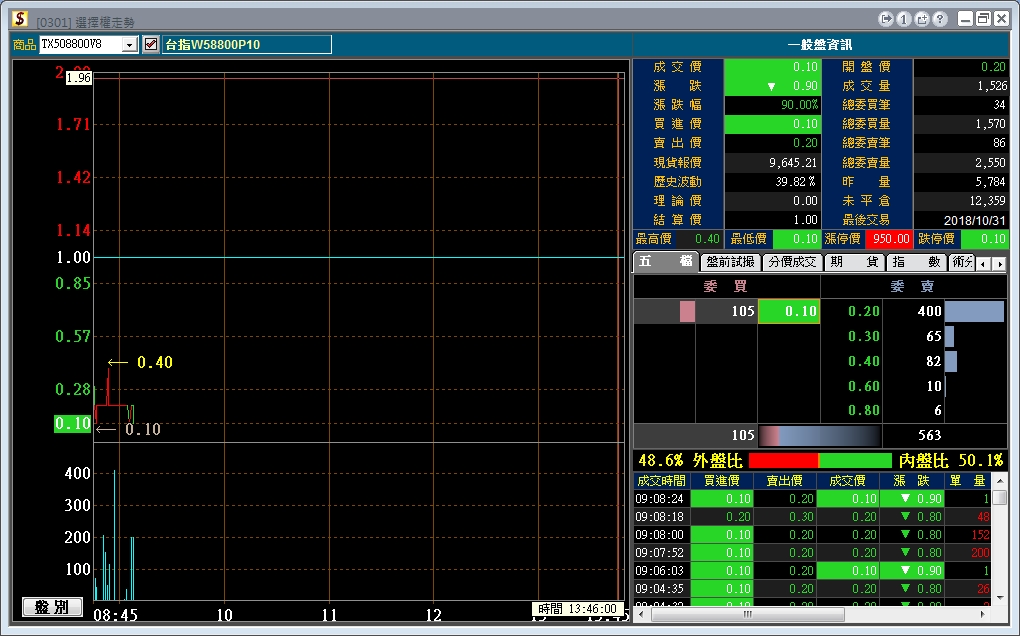Screen dimensions: 1020x636
Task: Open the 分價成交 tab
Action: click(792, 262)
